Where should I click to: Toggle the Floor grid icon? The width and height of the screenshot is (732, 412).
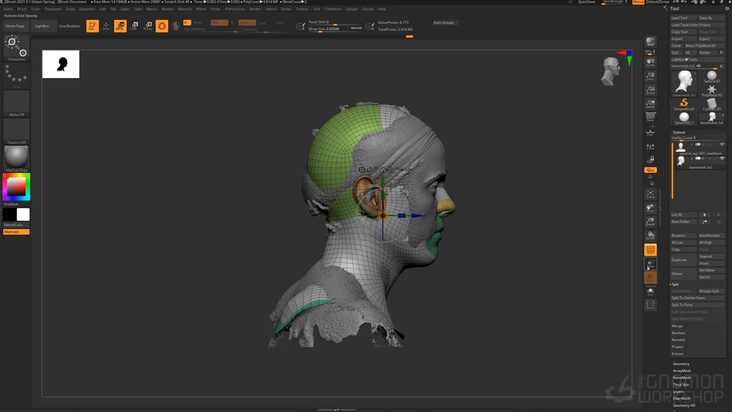click(x=650, y=133)
